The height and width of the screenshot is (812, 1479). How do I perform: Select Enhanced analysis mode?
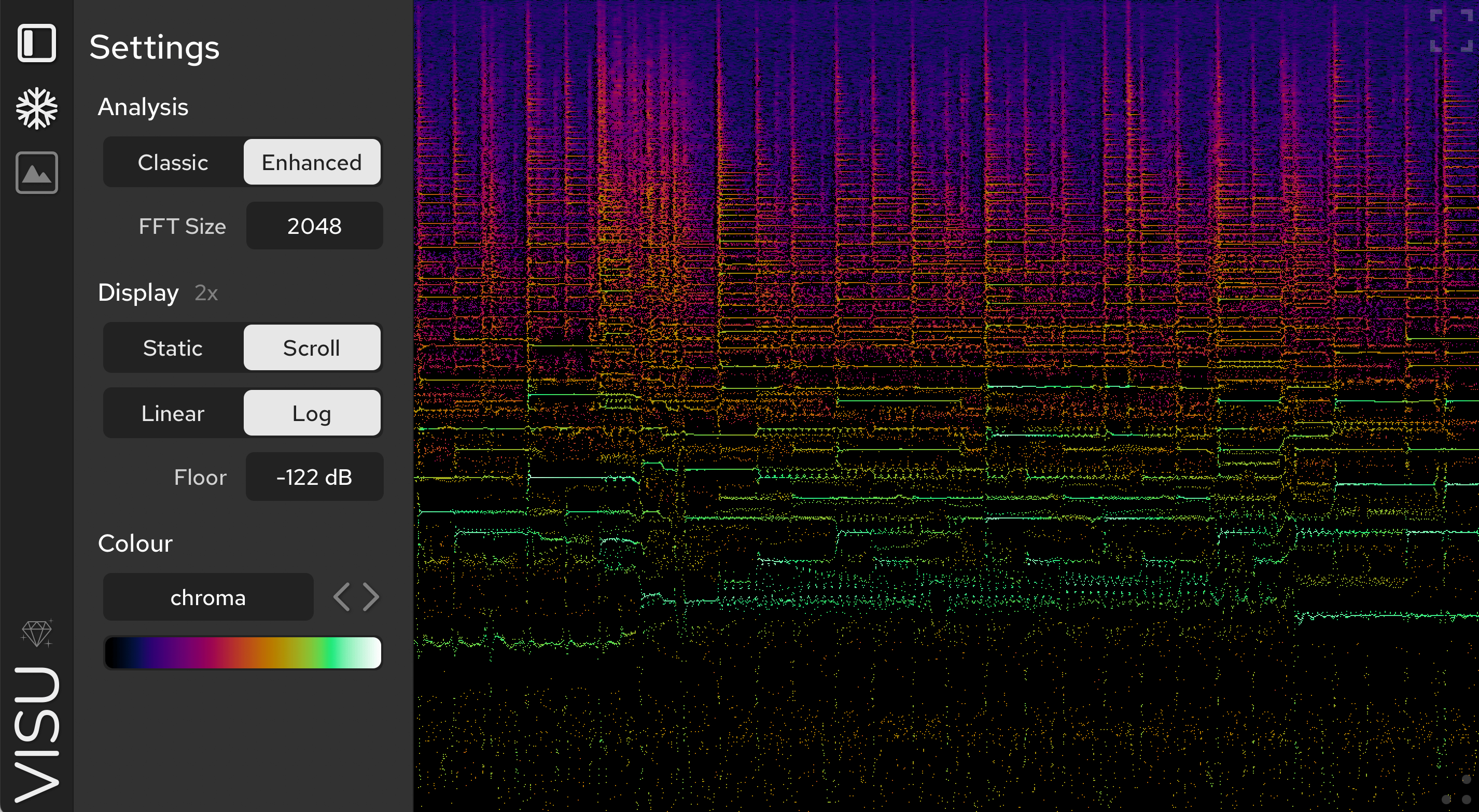312,162
